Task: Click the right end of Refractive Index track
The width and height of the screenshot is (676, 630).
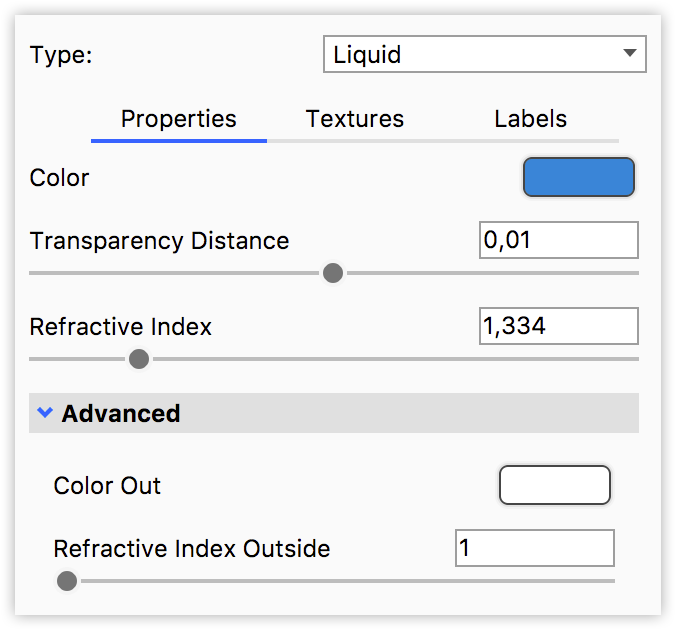Action: [x=630, y=359]
